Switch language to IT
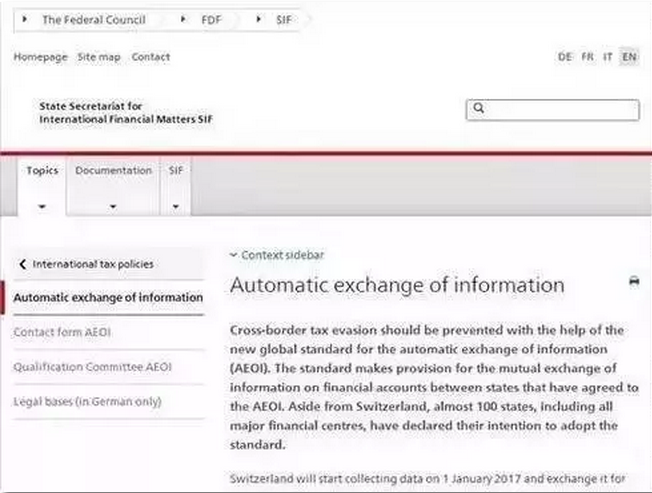The width and height of the screenshot is (652, 493). [607, 57]
